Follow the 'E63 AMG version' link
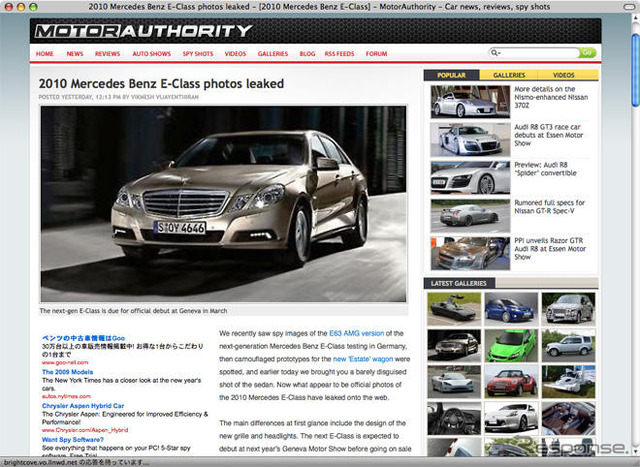The image size is (640, 467). (x=356, y=334)
